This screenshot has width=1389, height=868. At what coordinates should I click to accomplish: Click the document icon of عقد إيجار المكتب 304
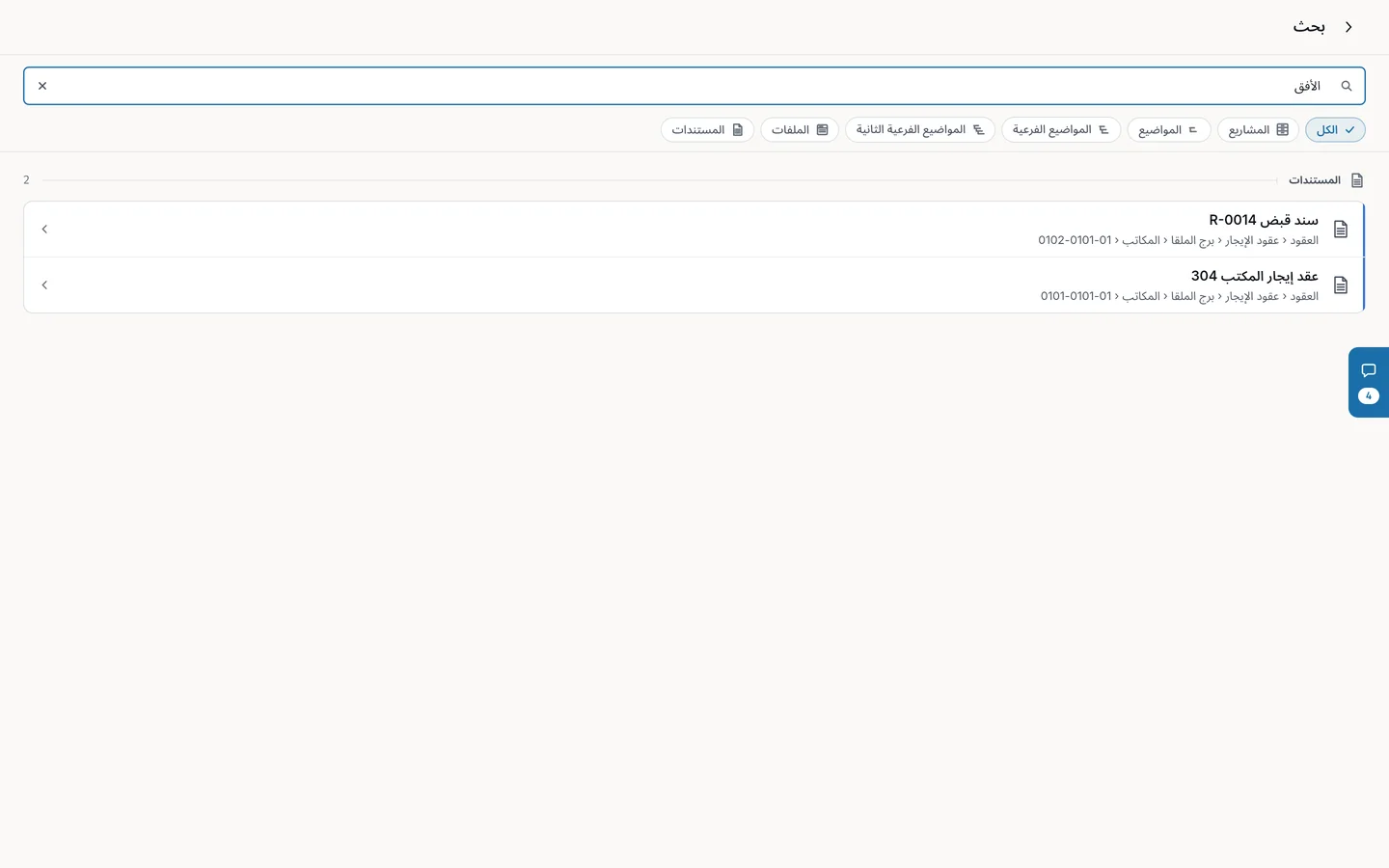point(1341,285)
